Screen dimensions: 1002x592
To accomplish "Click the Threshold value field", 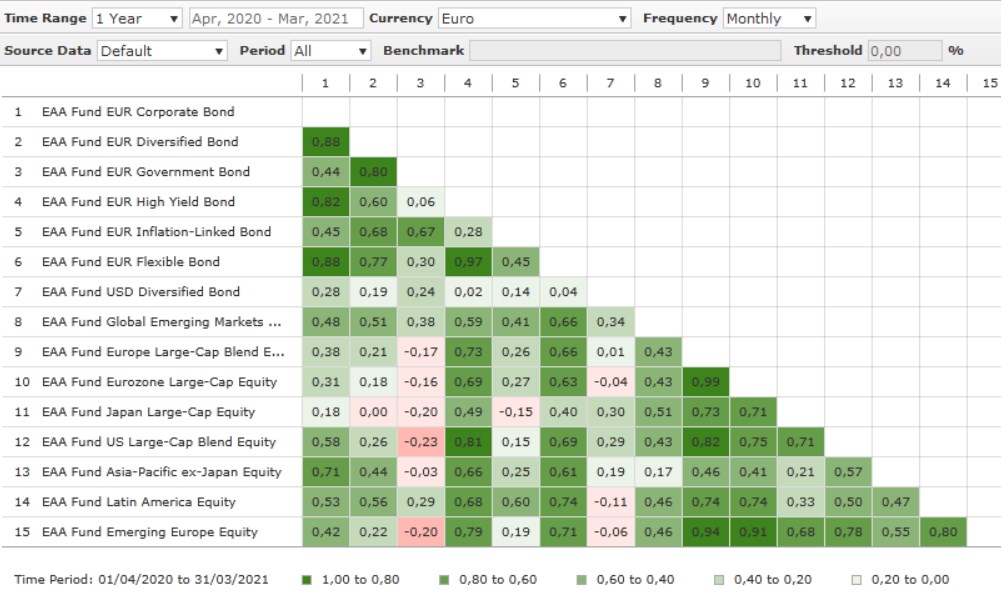I will coord(904,50).
